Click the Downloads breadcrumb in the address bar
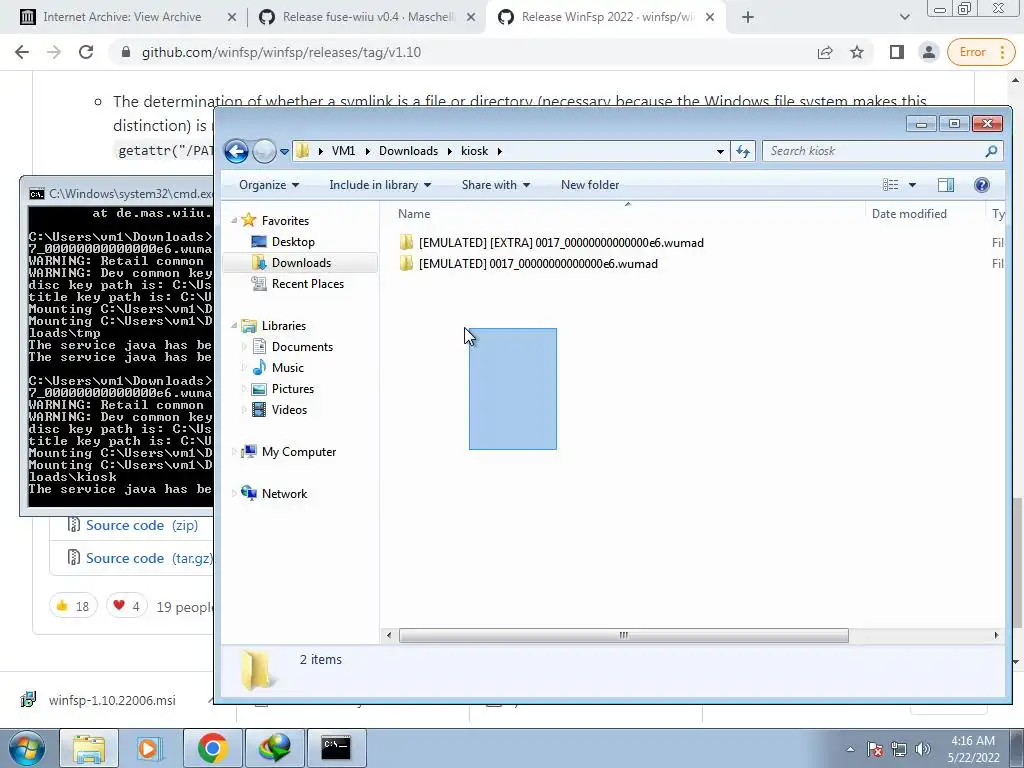Screen dimensions: 1024x768 pos(408,151)
